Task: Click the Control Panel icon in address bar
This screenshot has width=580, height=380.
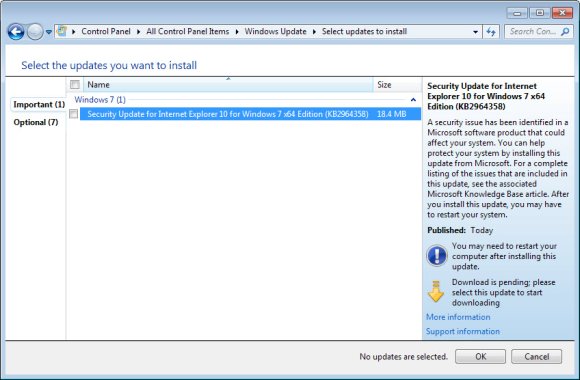Action: (x=62, y=31)
